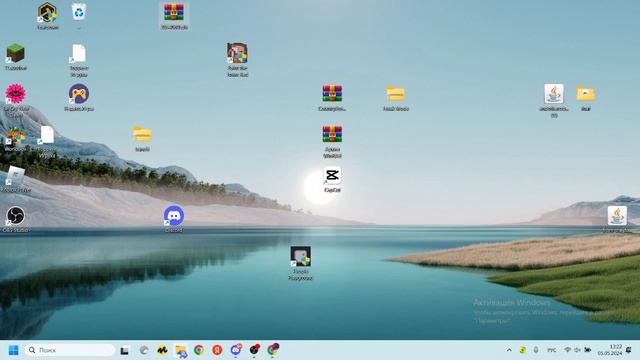Open the colorful Windows-flag style shortcut
640x360 pixels.
(x=16, y=135)
